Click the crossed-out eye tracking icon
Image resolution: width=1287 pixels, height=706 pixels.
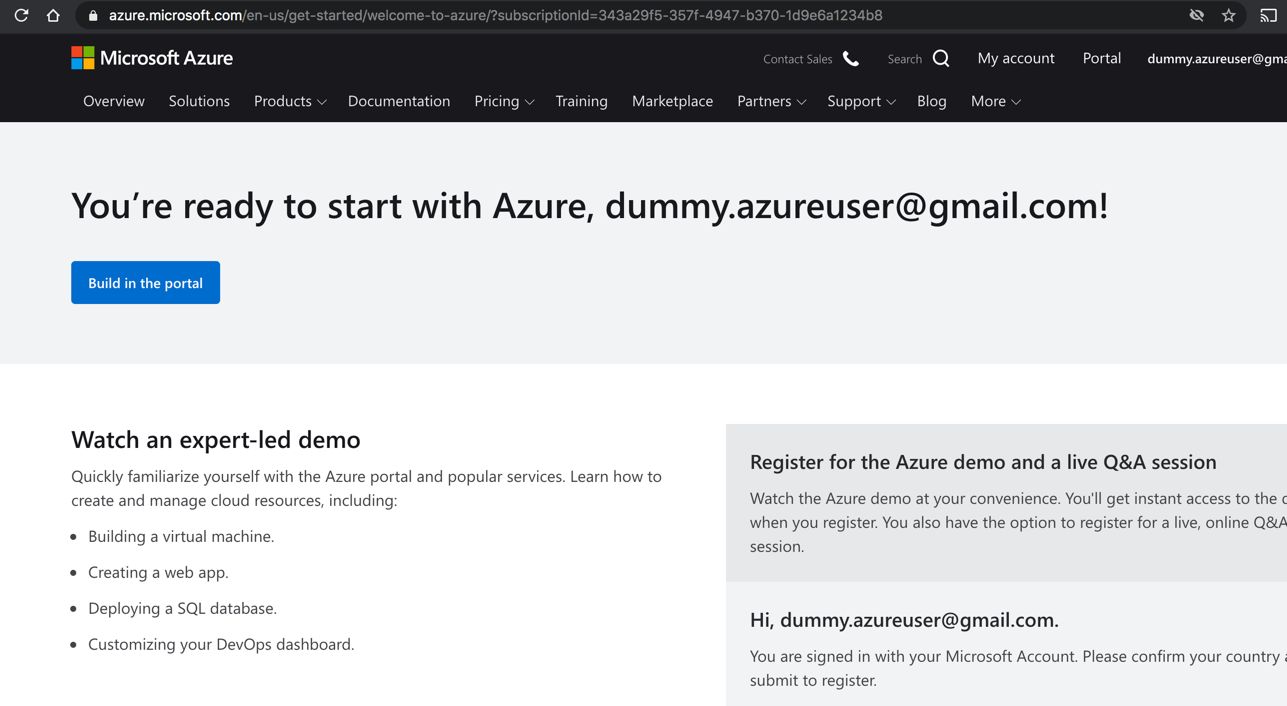[1196, 16]
